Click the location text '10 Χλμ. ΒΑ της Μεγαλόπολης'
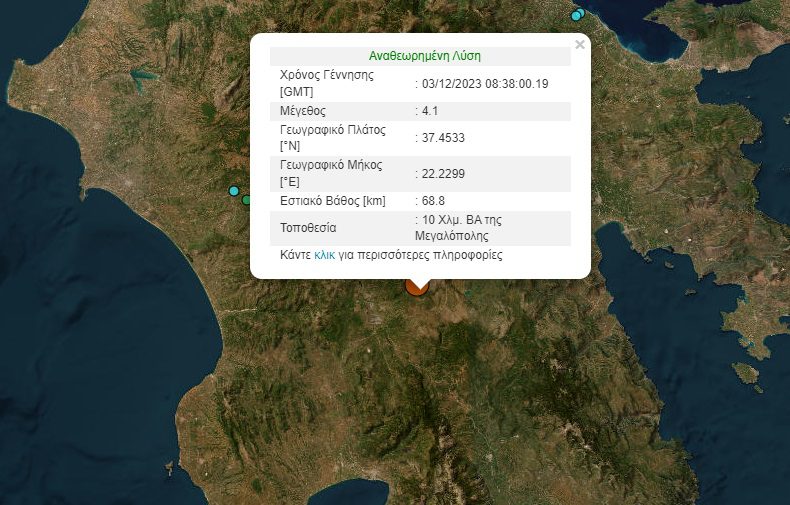The width and height of the screenshot is (790, 505). click(458, 228)
